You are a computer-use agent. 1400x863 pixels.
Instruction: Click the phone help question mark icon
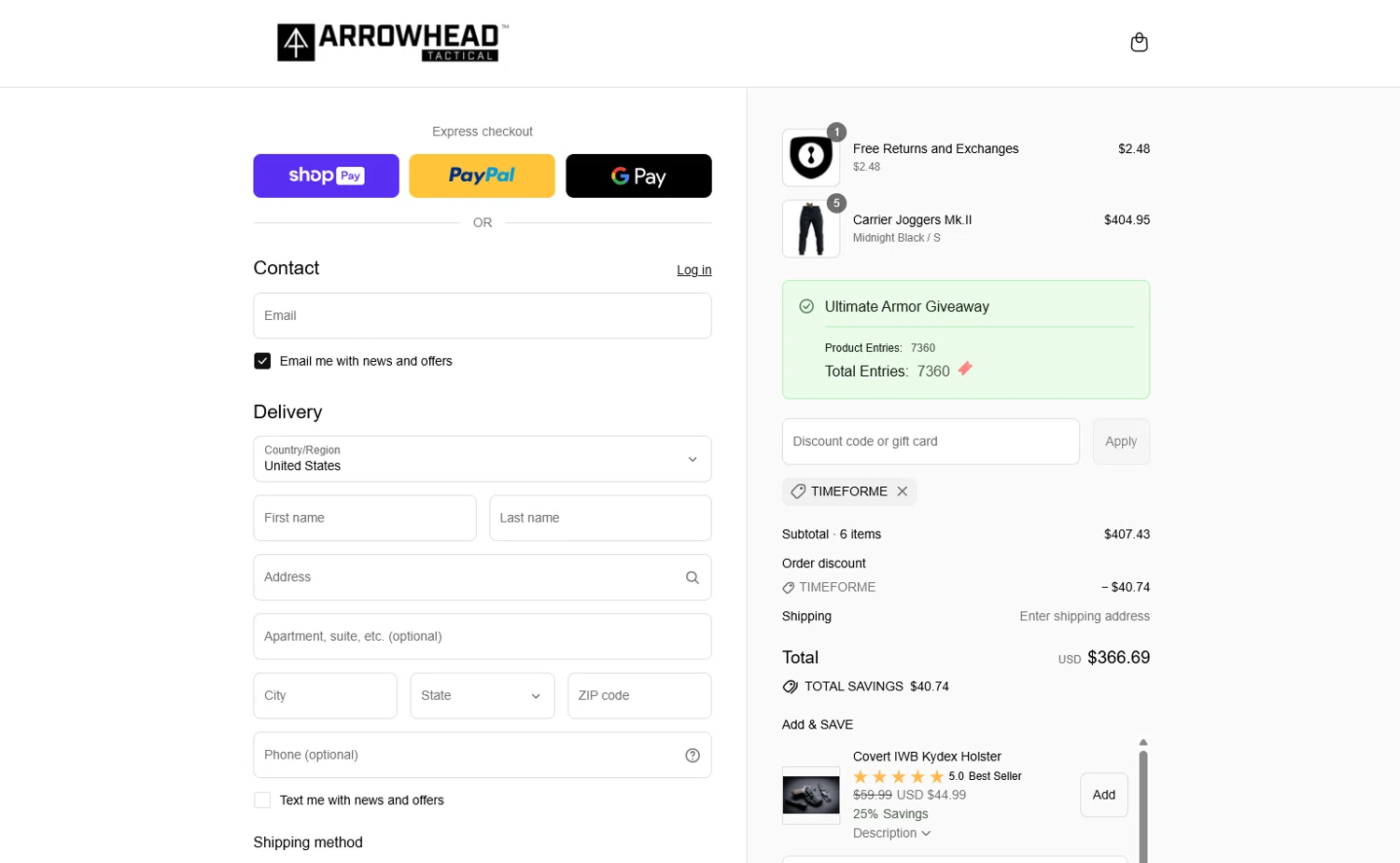(x=693, y=756)
